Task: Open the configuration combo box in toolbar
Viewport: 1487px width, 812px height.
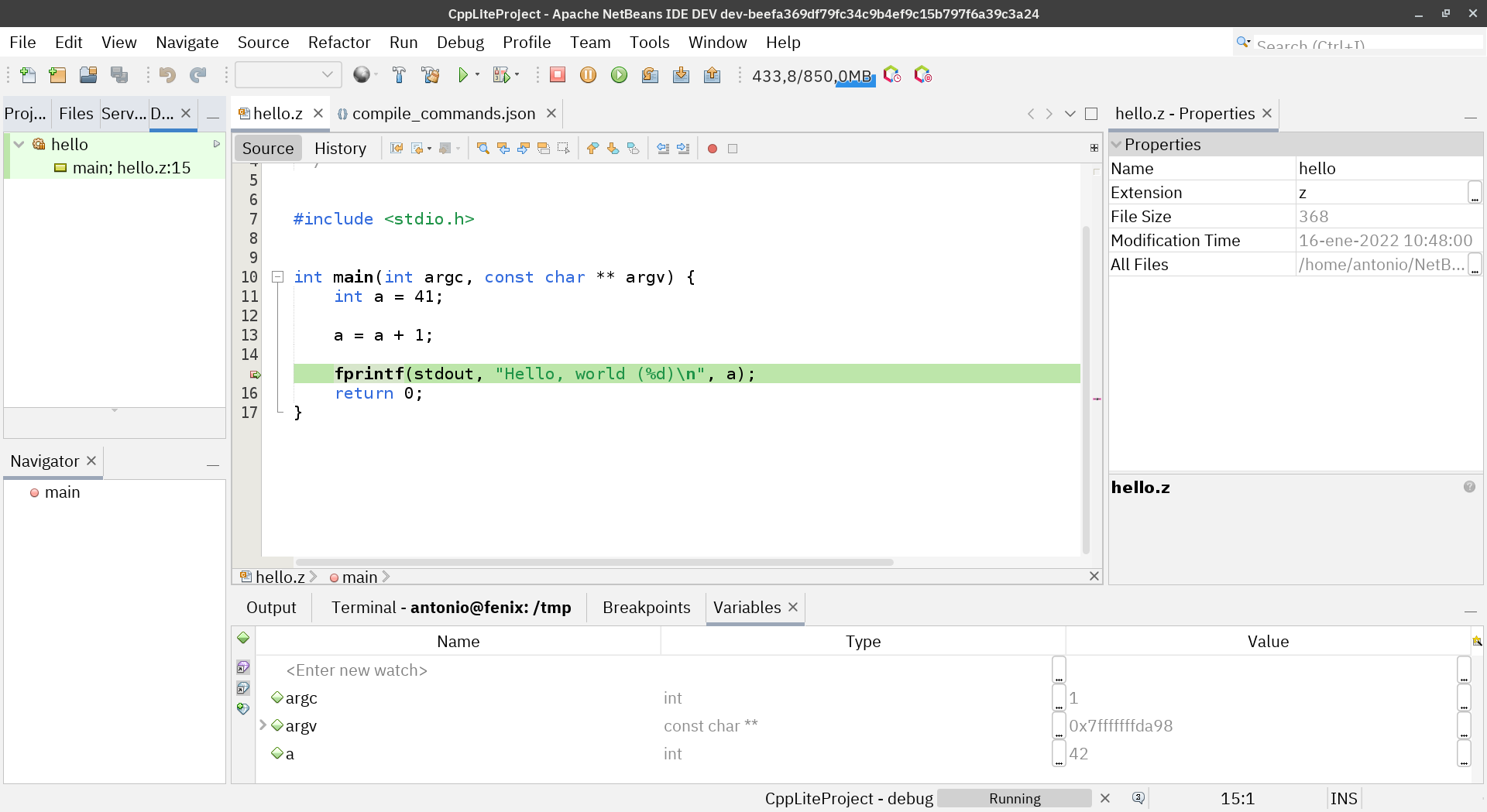Action: point(287,75)
